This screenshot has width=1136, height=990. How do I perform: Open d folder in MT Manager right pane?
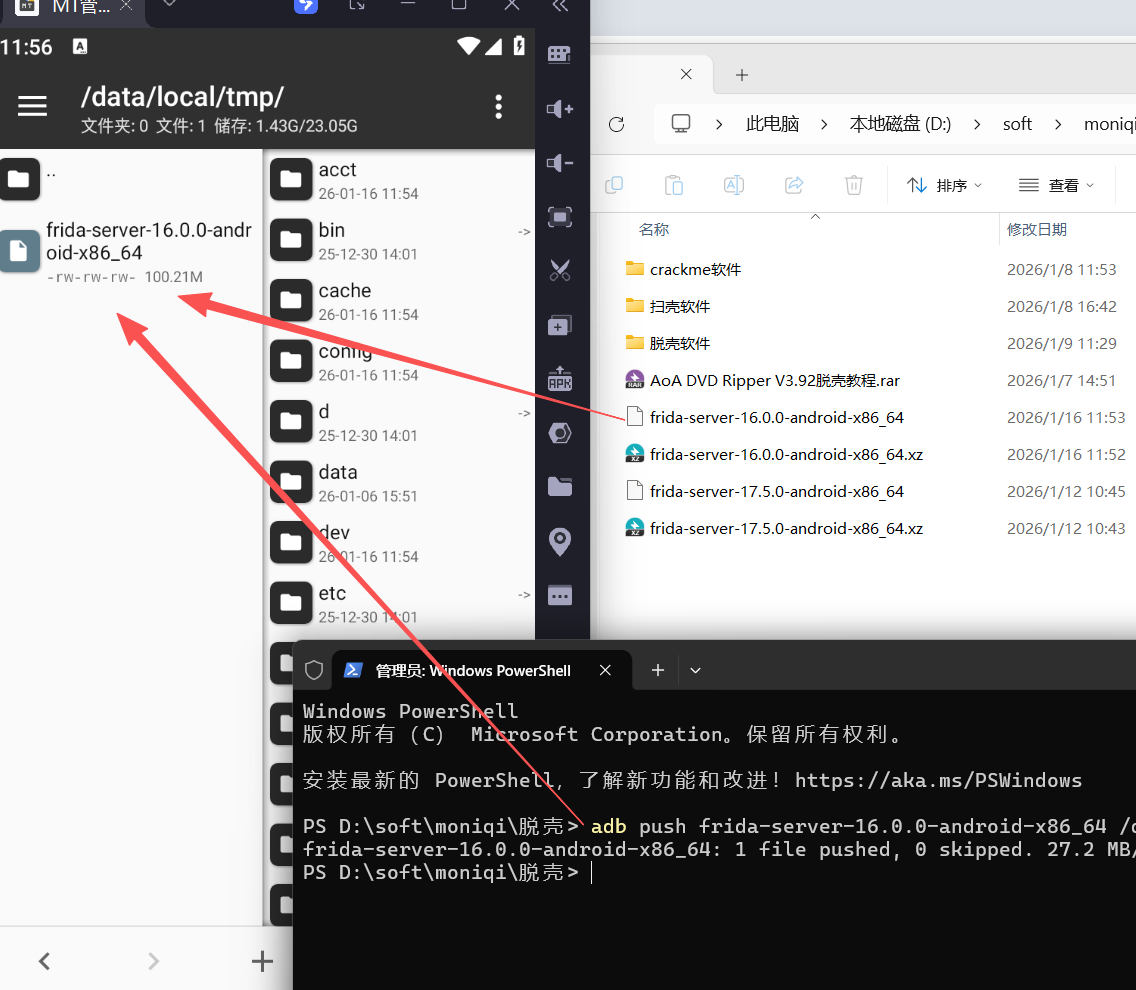click(401, 422)
